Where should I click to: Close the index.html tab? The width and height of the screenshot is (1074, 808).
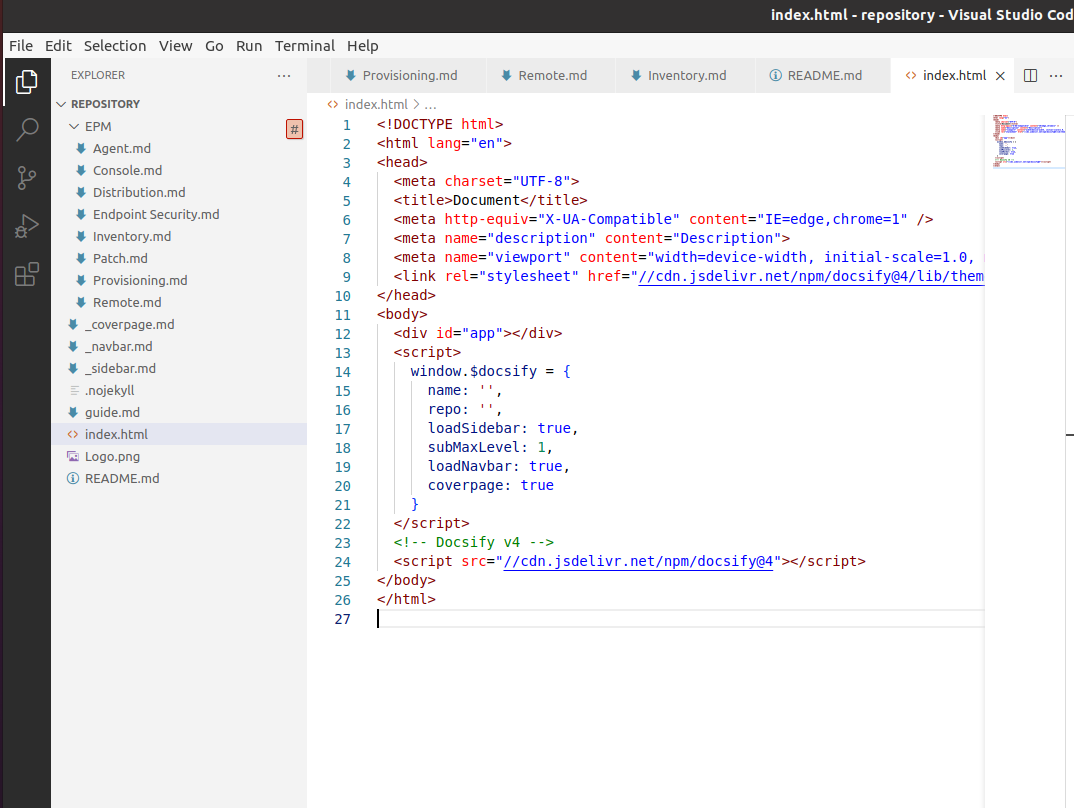(x=1001, y=76)
